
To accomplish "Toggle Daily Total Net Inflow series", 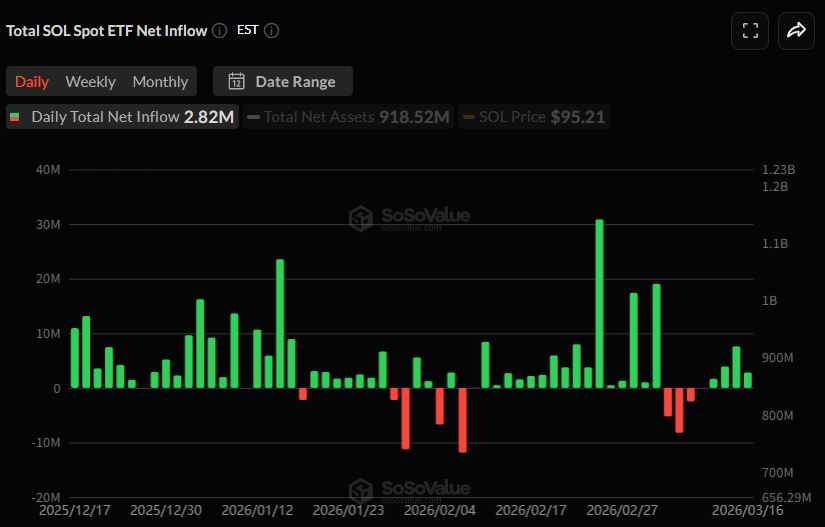I will (122, 117).
